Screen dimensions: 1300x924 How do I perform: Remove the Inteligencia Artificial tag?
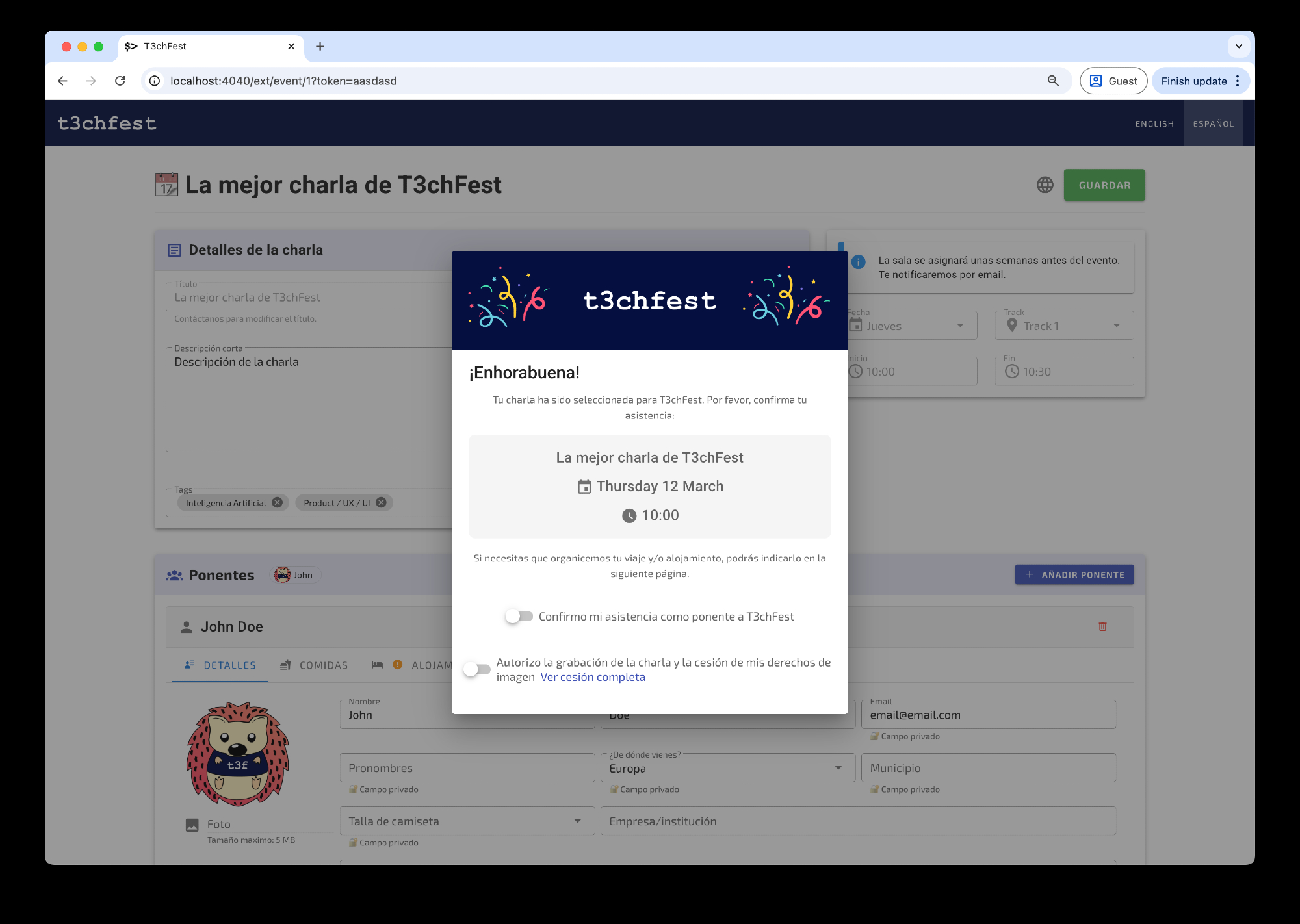coord(278,502)
